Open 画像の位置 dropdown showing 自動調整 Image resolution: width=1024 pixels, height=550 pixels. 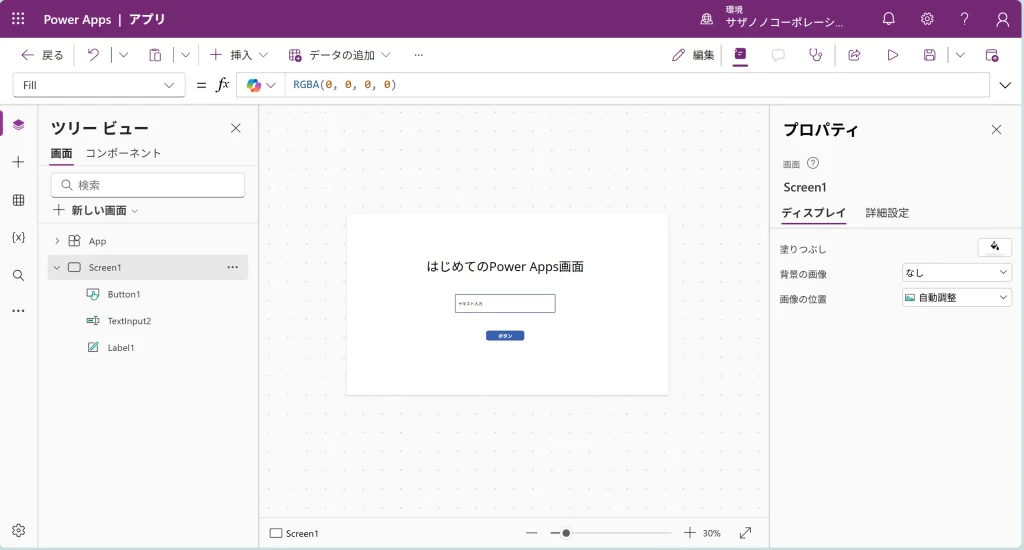pyautogui.click(x=956, y=298)
